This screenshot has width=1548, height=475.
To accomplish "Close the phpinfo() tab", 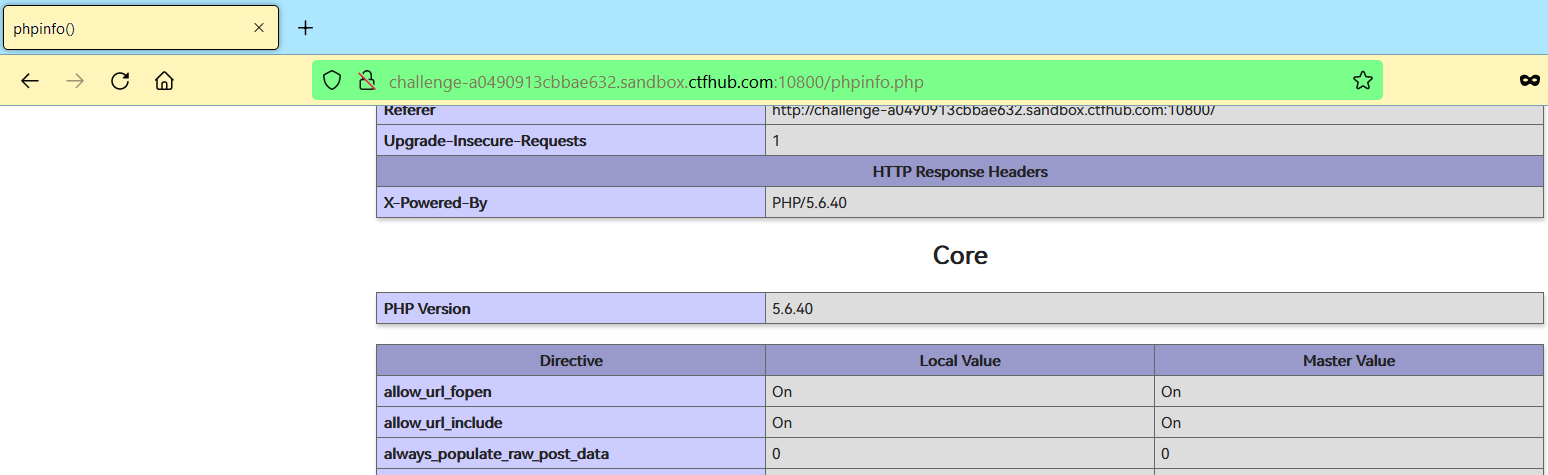I will pyautogui.click(x=259, y=28).
